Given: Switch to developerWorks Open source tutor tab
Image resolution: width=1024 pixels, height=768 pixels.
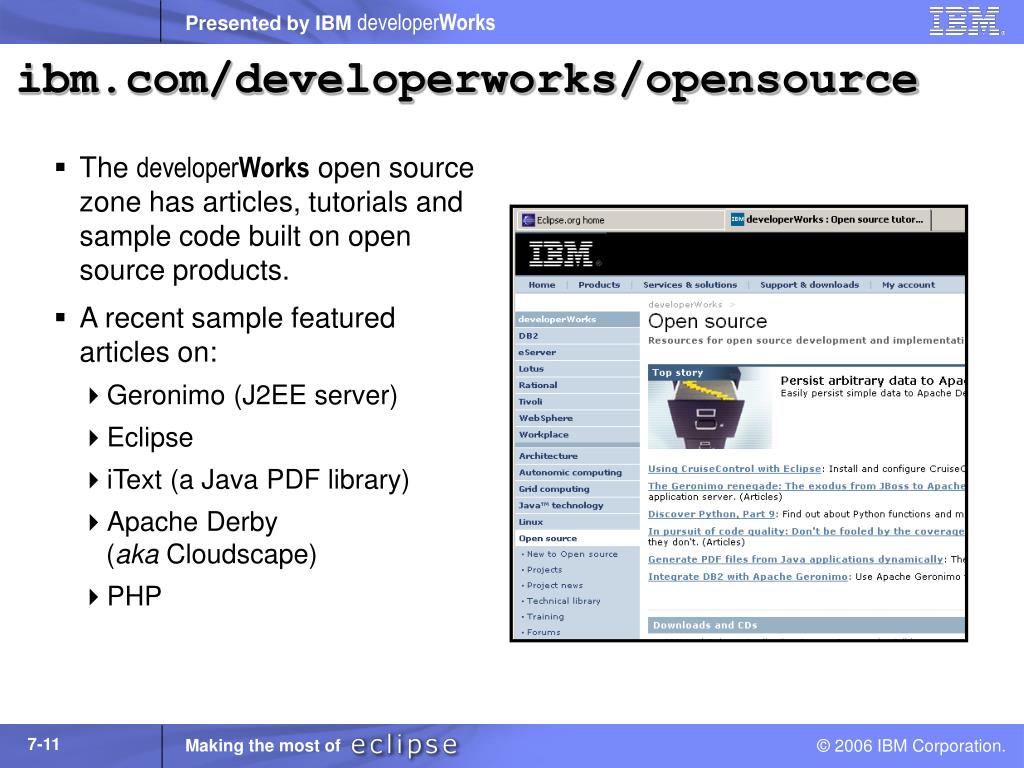Looking at the screenshot, I should click(x=828, y=219).
